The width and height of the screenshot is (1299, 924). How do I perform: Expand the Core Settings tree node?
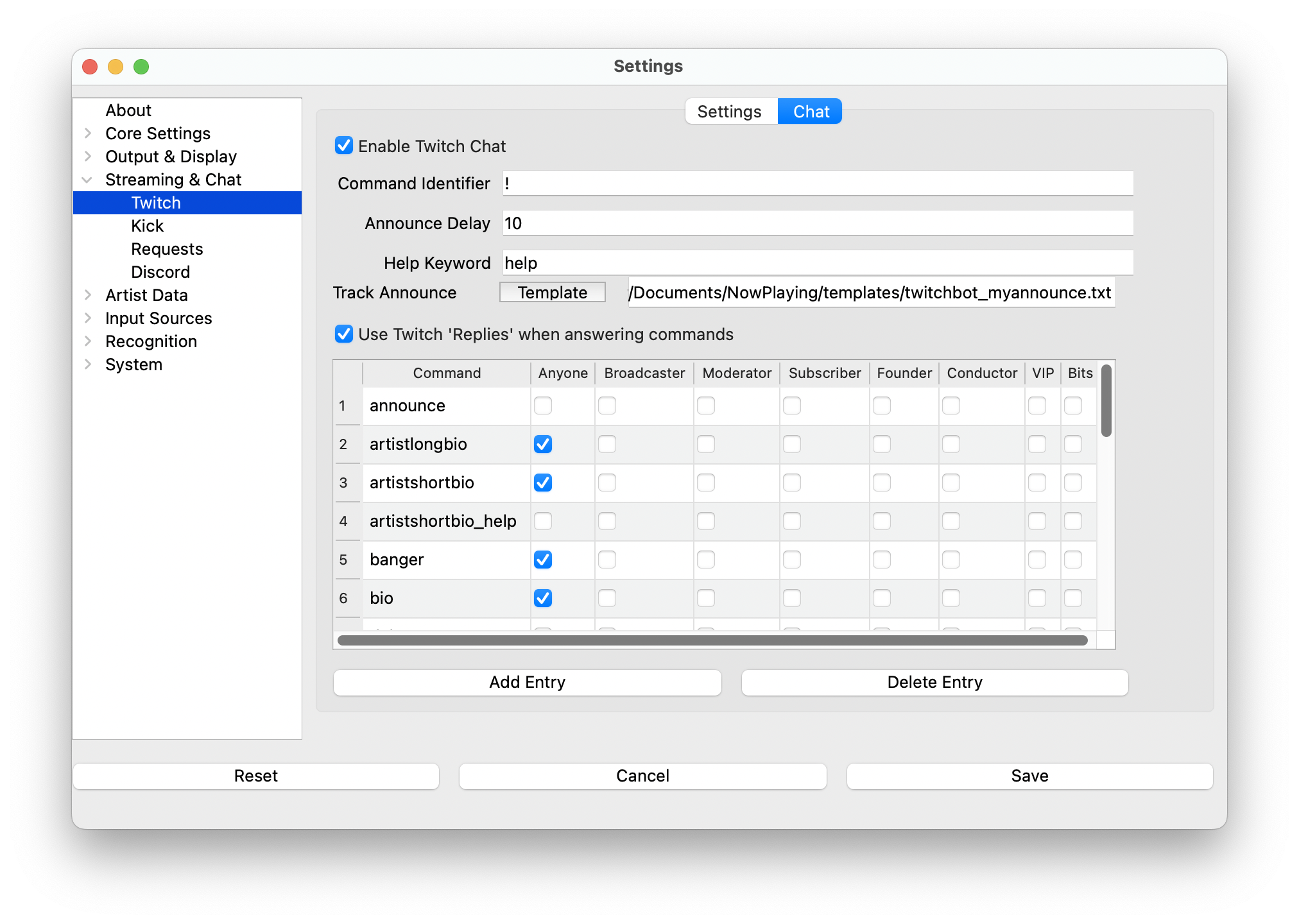(88, 133)
